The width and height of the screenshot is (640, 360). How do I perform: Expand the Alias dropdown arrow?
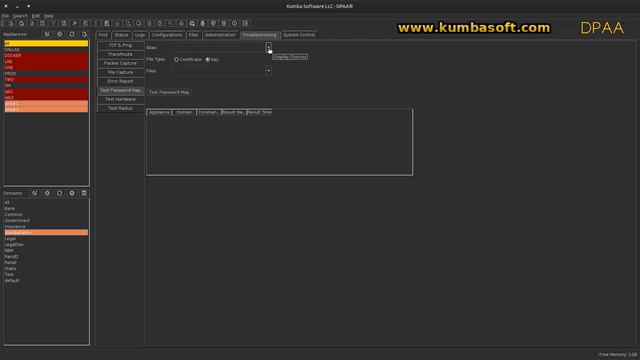[x=268, y=48]
